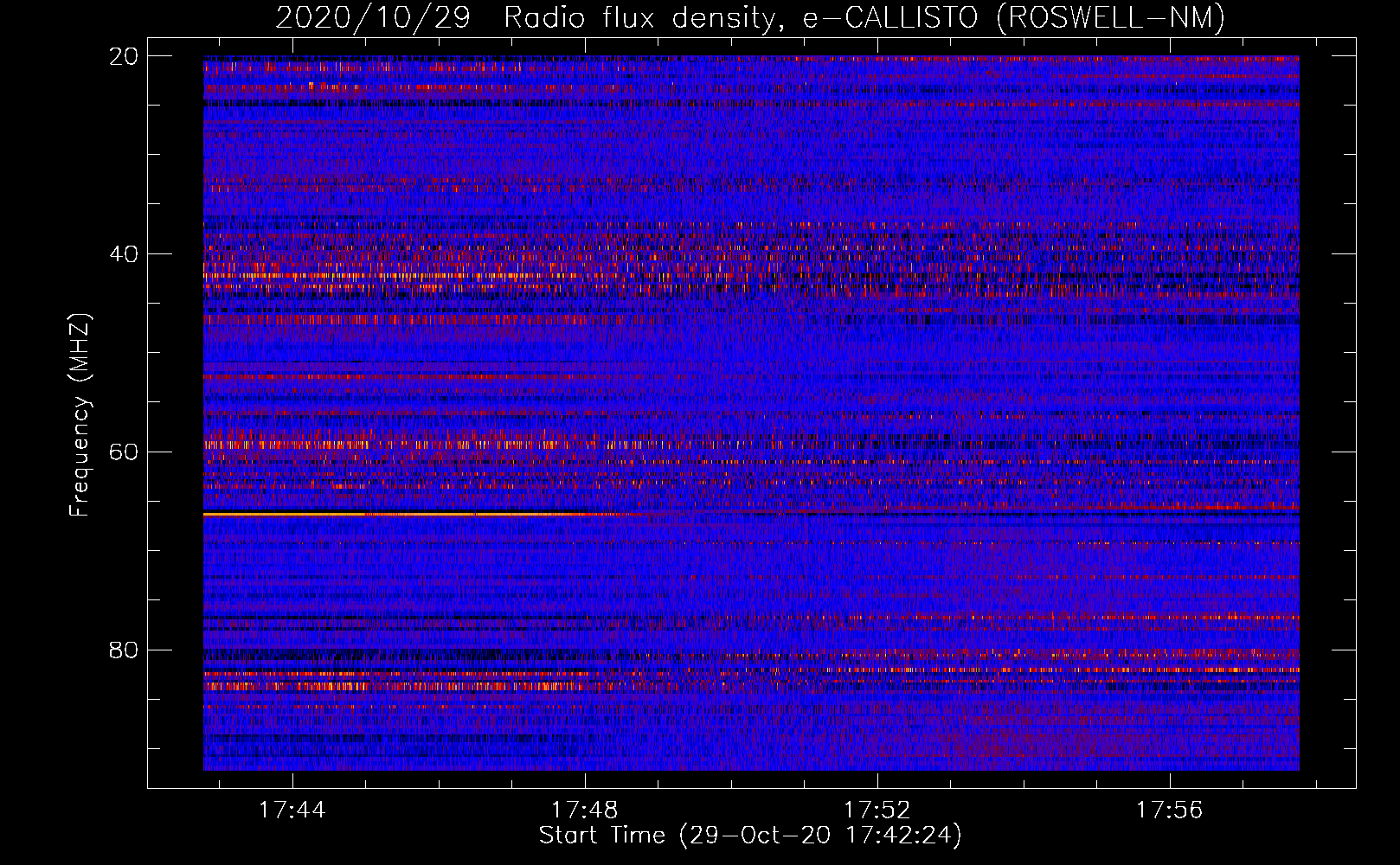Click the 'Start Time (29-Oct-20 17:42:24)' axis label
The height and width of the screenshot is (865, 1400).
(x=750, y=836)
